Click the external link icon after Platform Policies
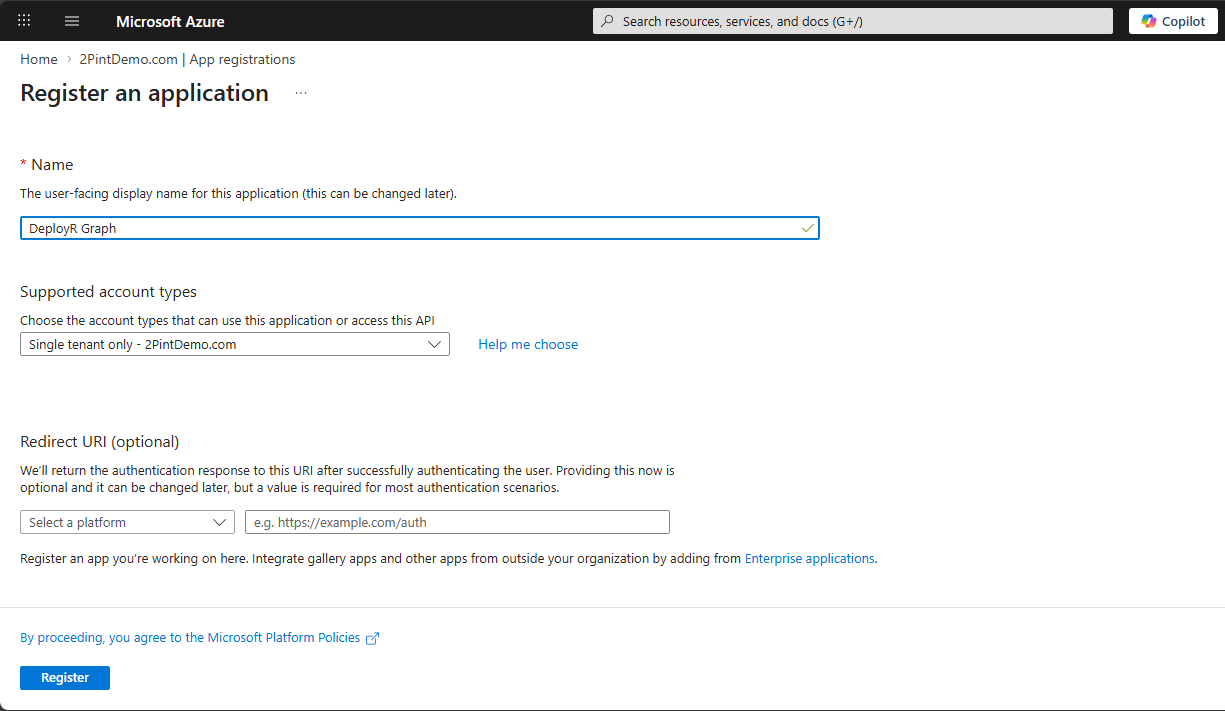Viewport: 1225px width, 711px height. pyautogui.click(x=372, y=638)
